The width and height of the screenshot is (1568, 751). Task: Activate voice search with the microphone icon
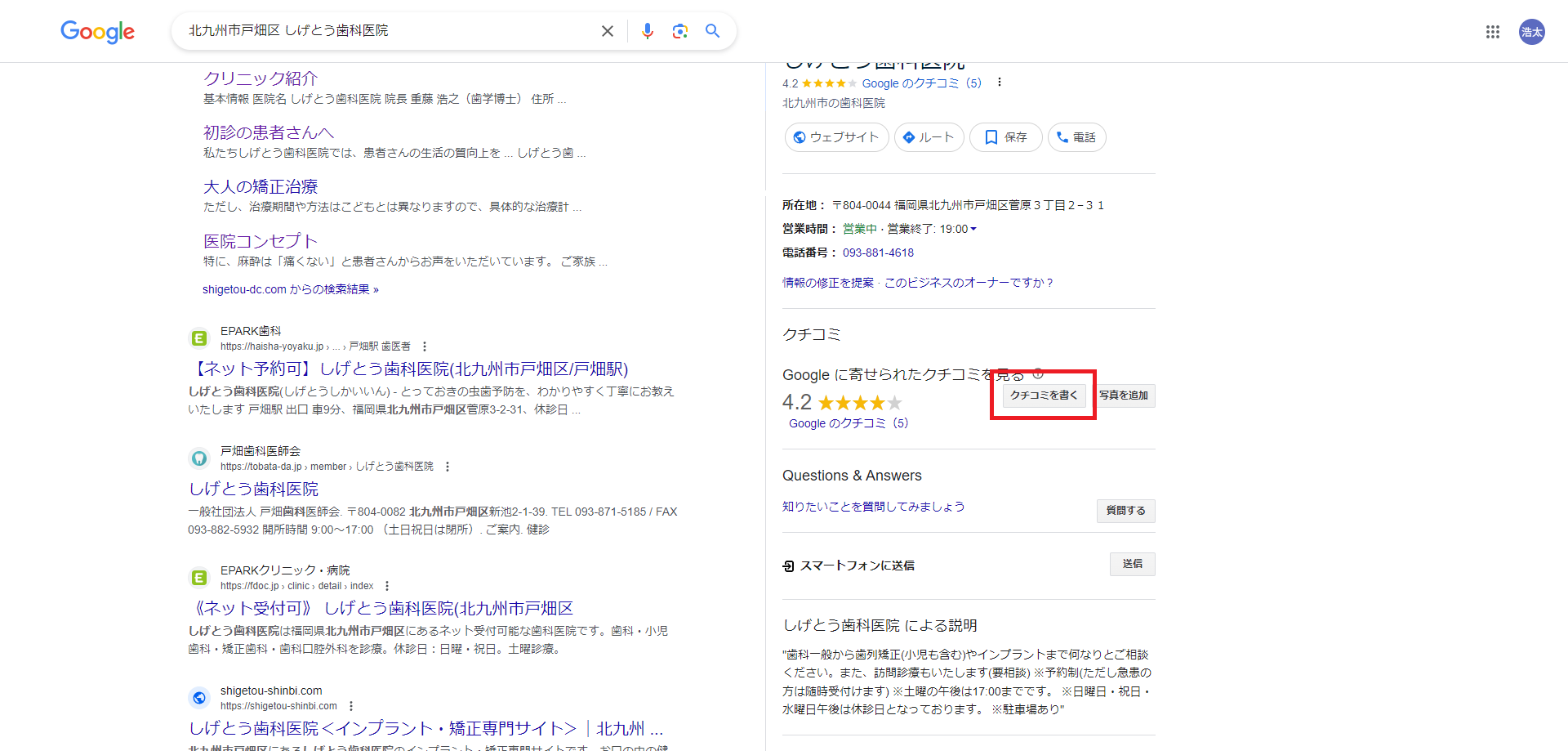(x=647, y=30)
